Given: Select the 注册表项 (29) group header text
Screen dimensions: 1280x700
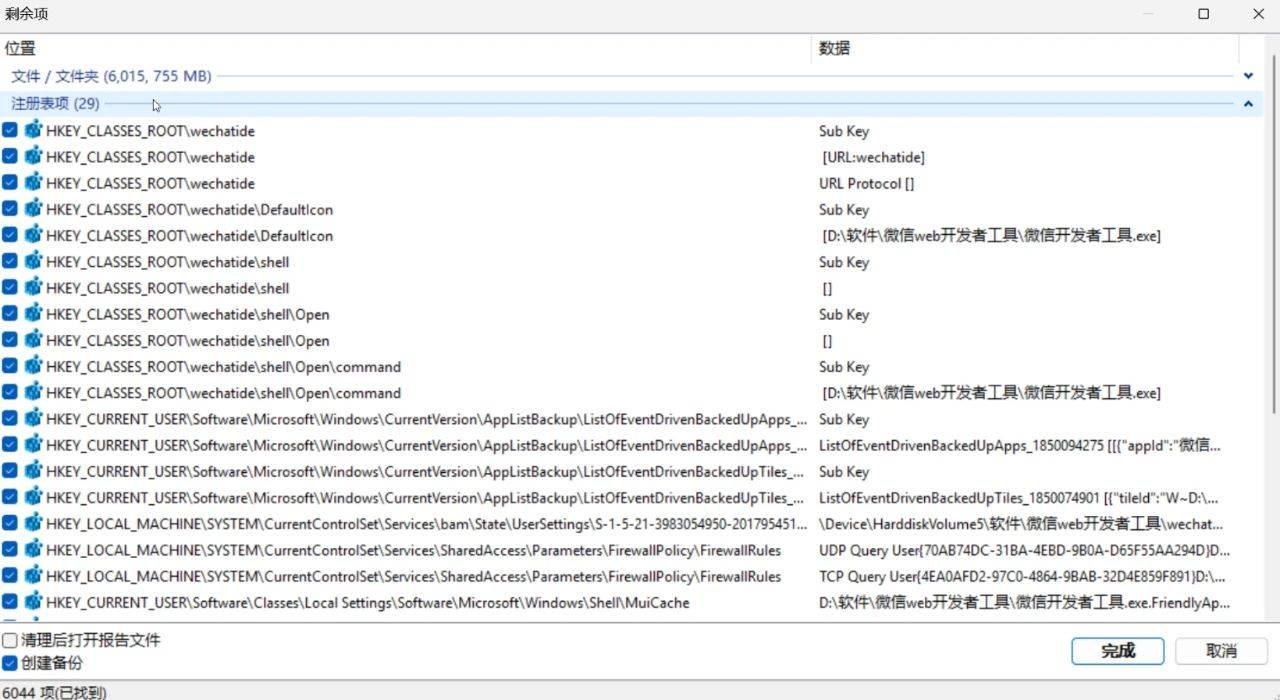Looking at the screenshot, I should tap(55, 103).
